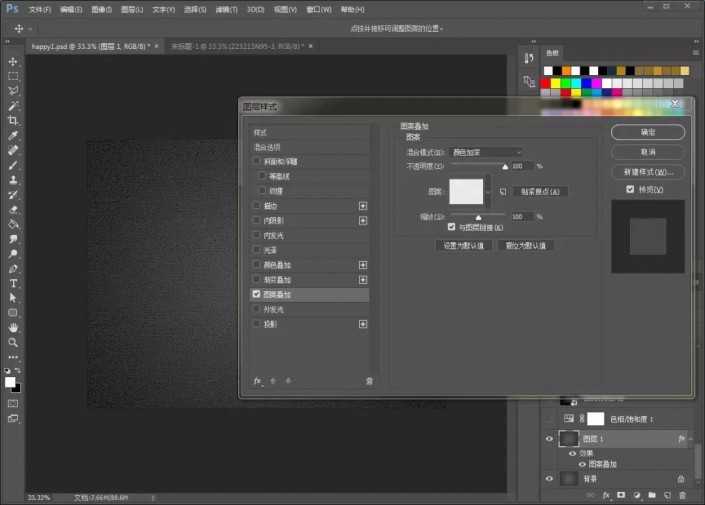This screenshot has height=505, width=705.
Task: Hide the 背景 layer via eye icon
Action: (549, 479)
